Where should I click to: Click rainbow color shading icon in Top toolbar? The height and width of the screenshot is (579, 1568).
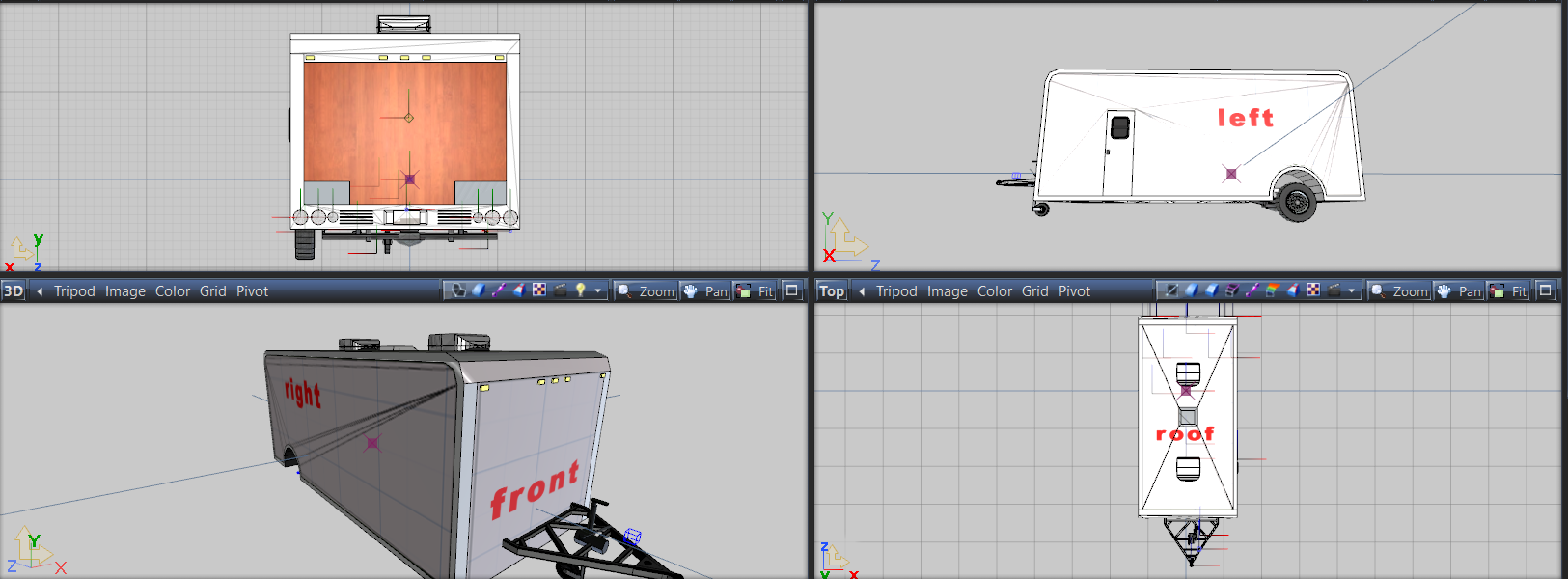[1272, 290]
